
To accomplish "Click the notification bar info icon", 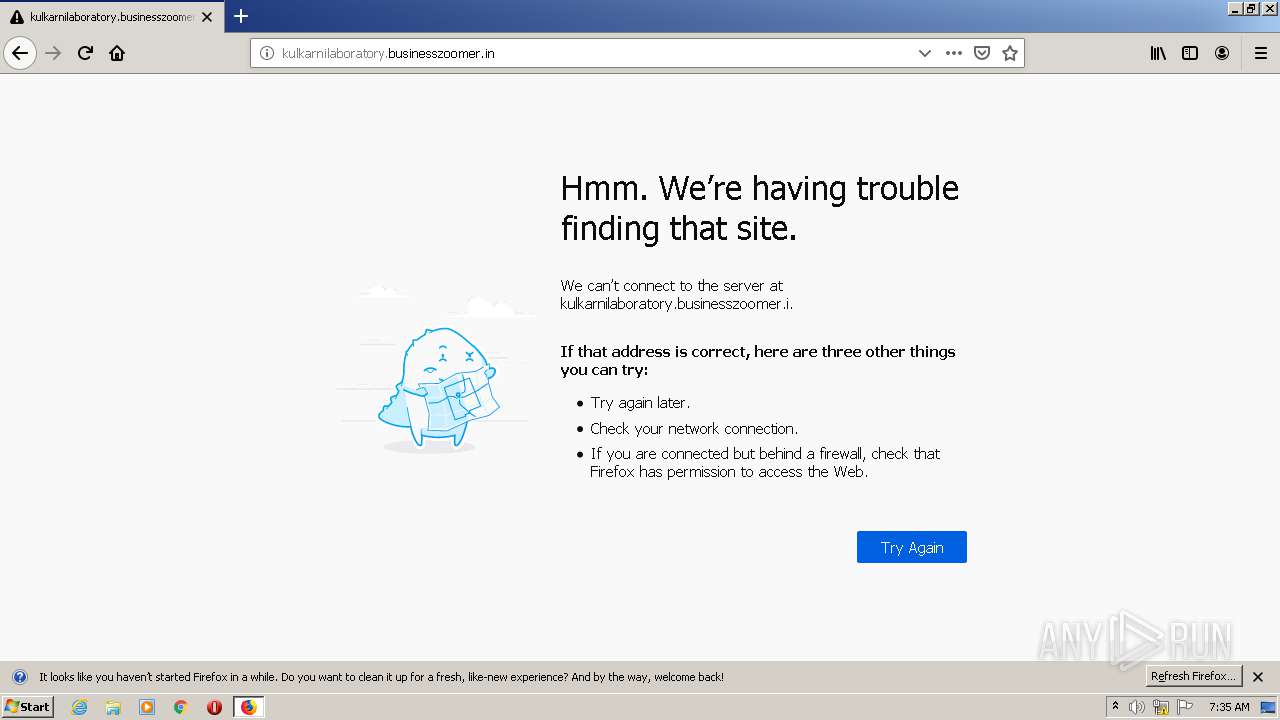I will pyautogui.click(x=19, y=677).
